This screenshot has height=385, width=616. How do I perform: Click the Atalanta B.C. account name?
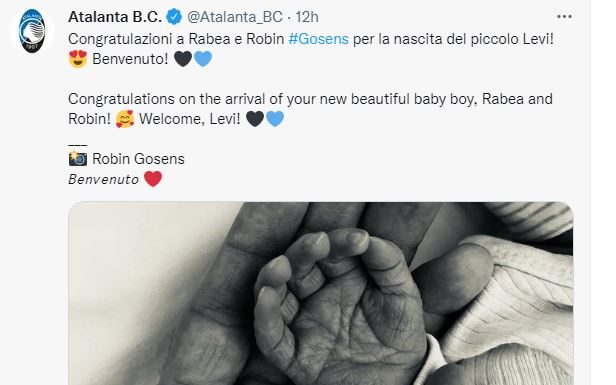coord(115,17)
